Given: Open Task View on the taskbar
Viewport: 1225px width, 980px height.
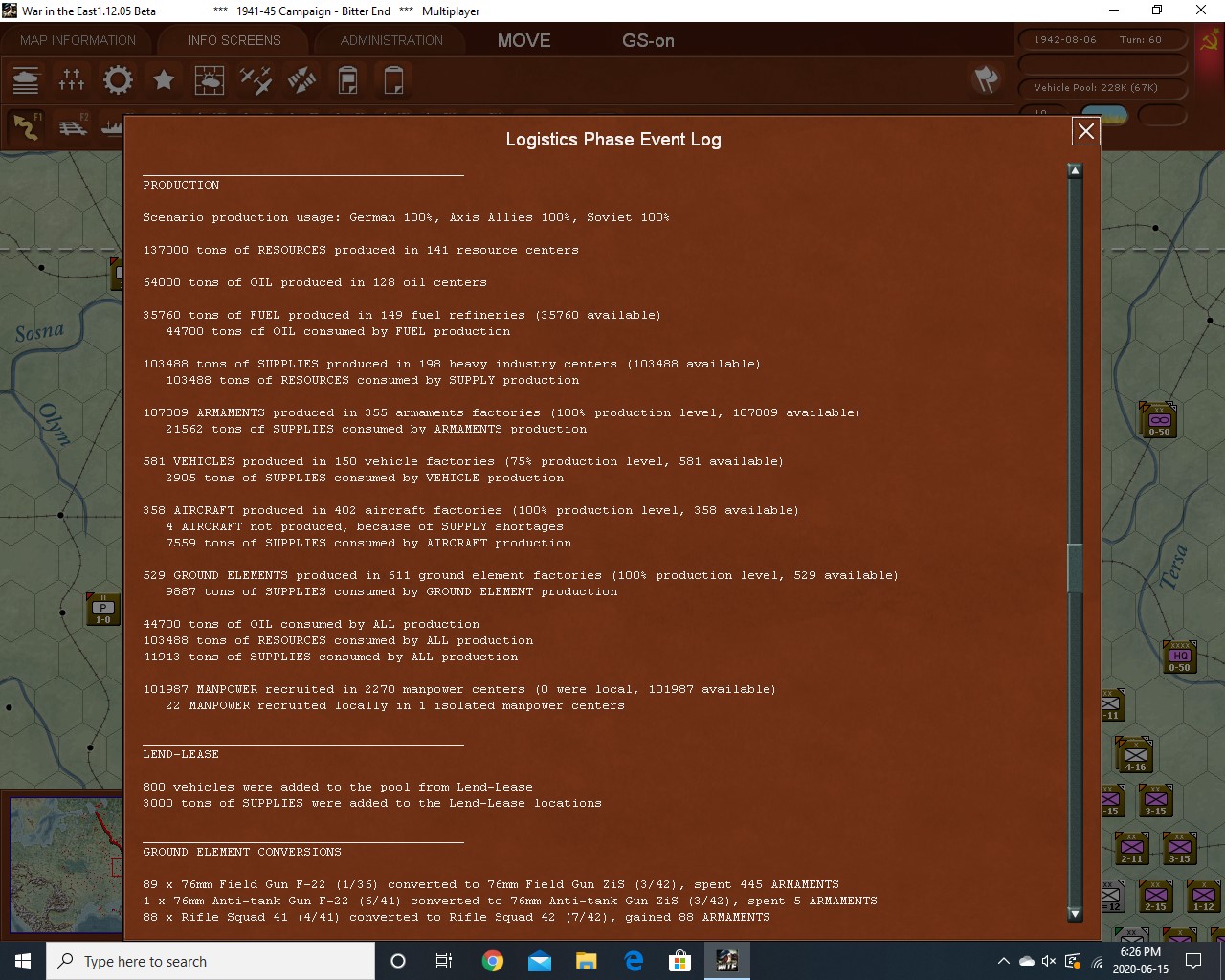Looking at the screenshot, I should coord(444,961).
